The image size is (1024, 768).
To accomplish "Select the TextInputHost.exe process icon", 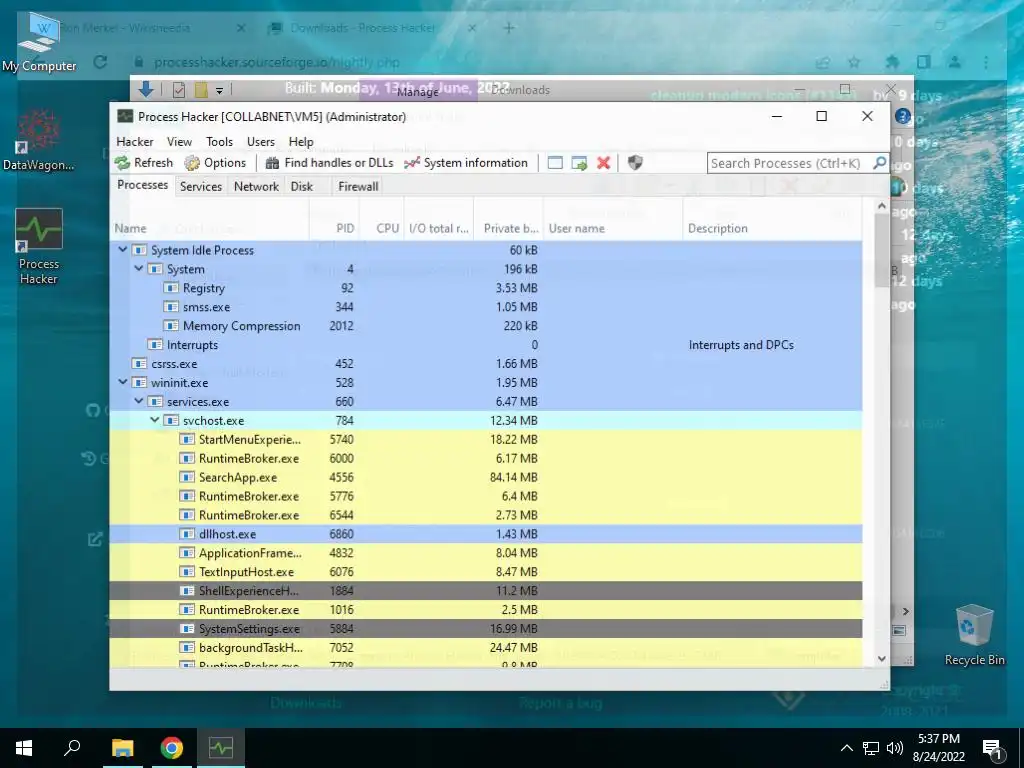I will (x=187, y=572).
